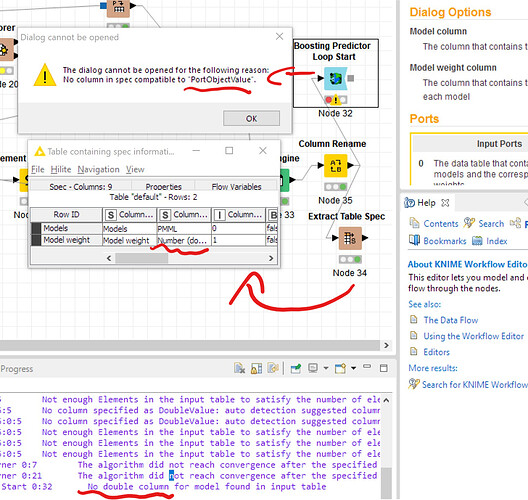The width and height of the screenshot is (528, 500).
Task: Click the output port of the Column Rename node
Action: coord(350,165)
